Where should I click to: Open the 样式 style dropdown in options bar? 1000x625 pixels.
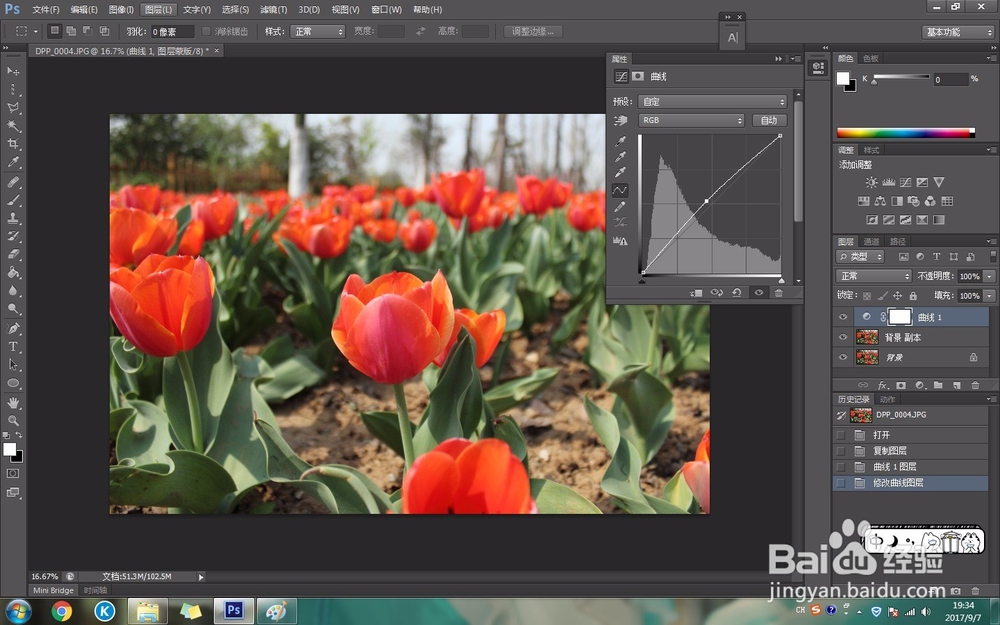tap(317, 31)
